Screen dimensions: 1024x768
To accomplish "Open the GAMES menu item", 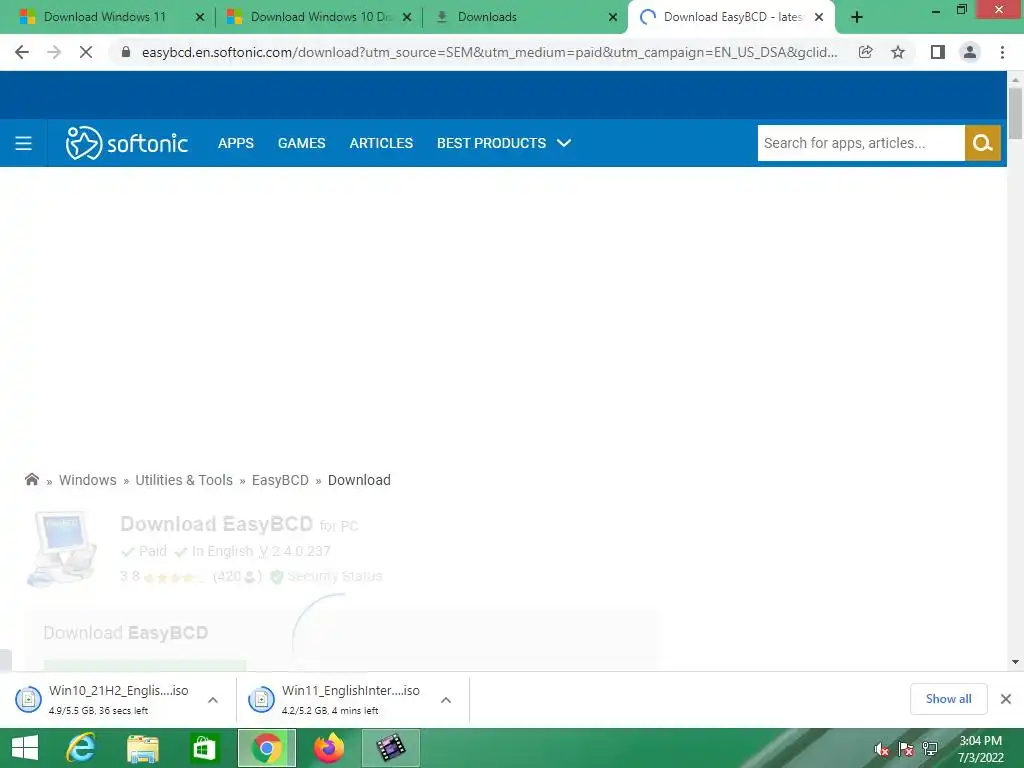I will click(301, 143).
